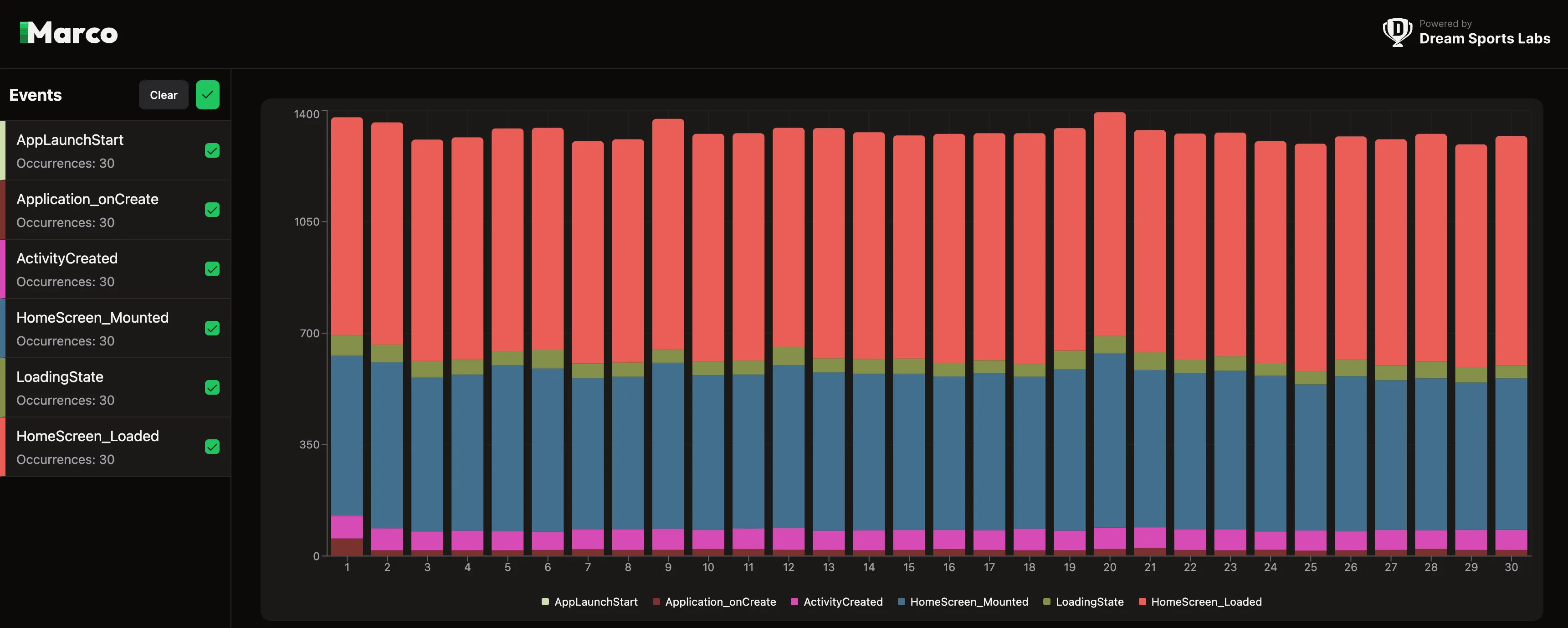Click the Dream Sports Labs logo icon
This screenshot has width=1568, height=628.
[x=1396, y=32]
